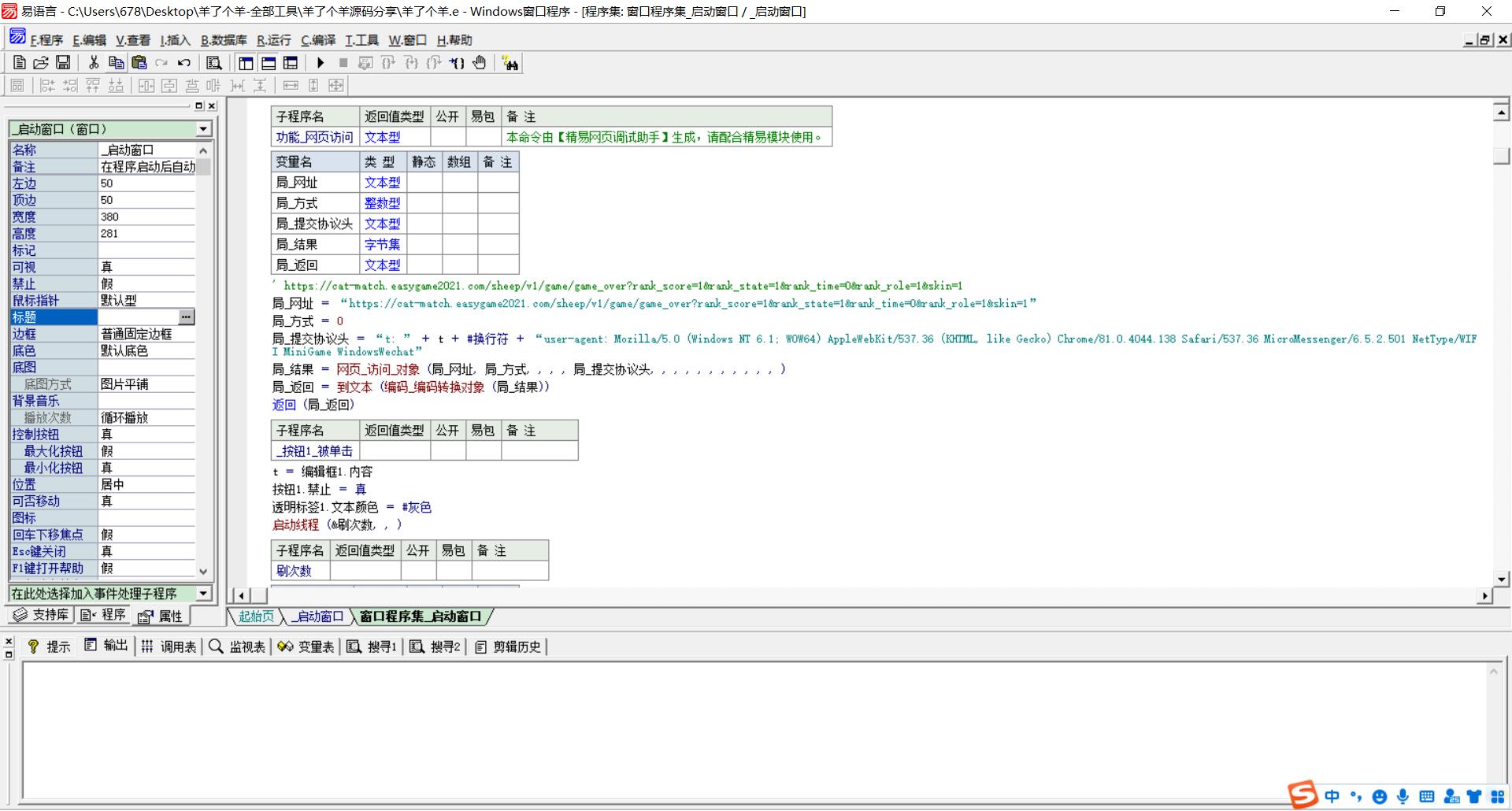1512x811 pixels.
Task: Open the C.编译 menu
Action: click(318, 40)
